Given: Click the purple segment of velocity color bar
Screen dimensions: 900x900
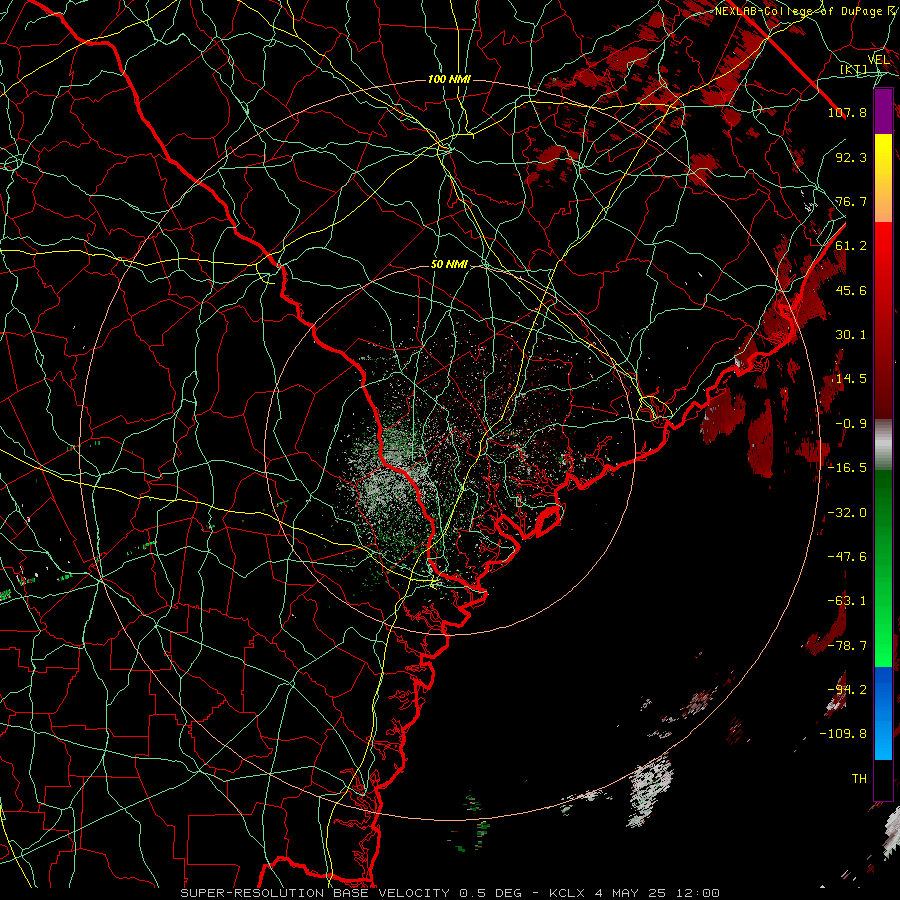Looking at the screenshot, I should pos(883,111).
